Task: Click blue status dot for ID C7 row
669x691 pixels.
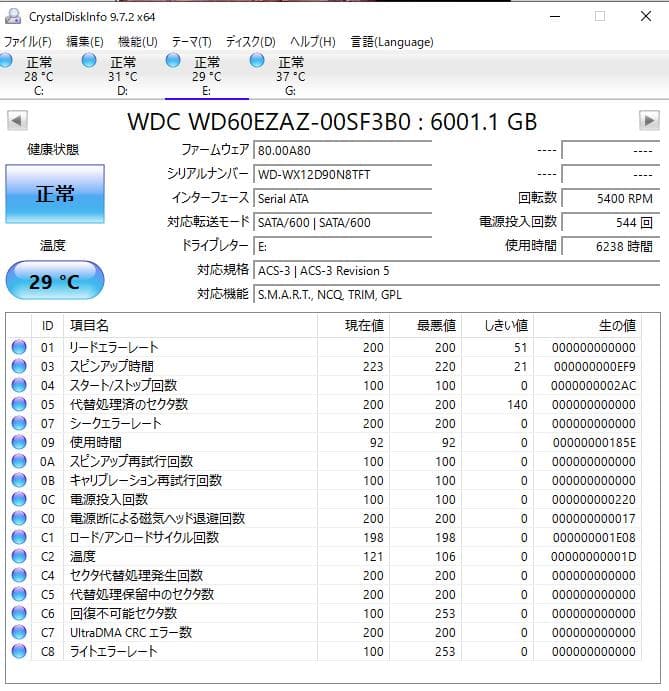Action: click(19, 632)
